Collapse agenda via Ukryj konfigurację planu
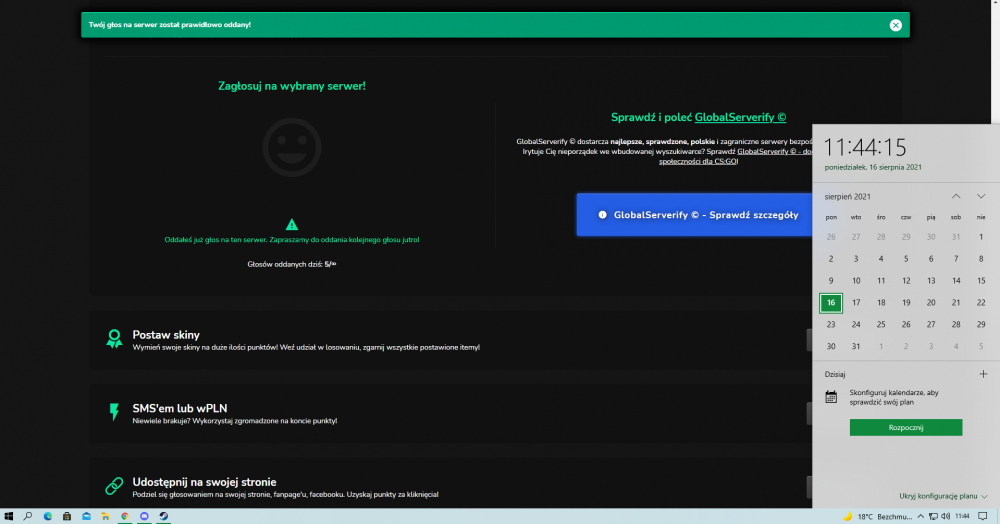The width and height of the screenshot is (1000, 524). [943, 496]
